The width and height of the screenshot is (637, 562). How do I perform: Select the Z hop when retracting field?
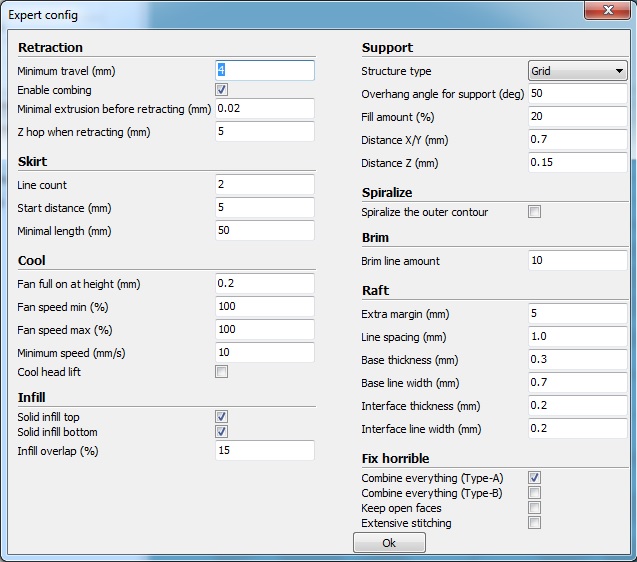pyautogui.click(x=264, y=132)
